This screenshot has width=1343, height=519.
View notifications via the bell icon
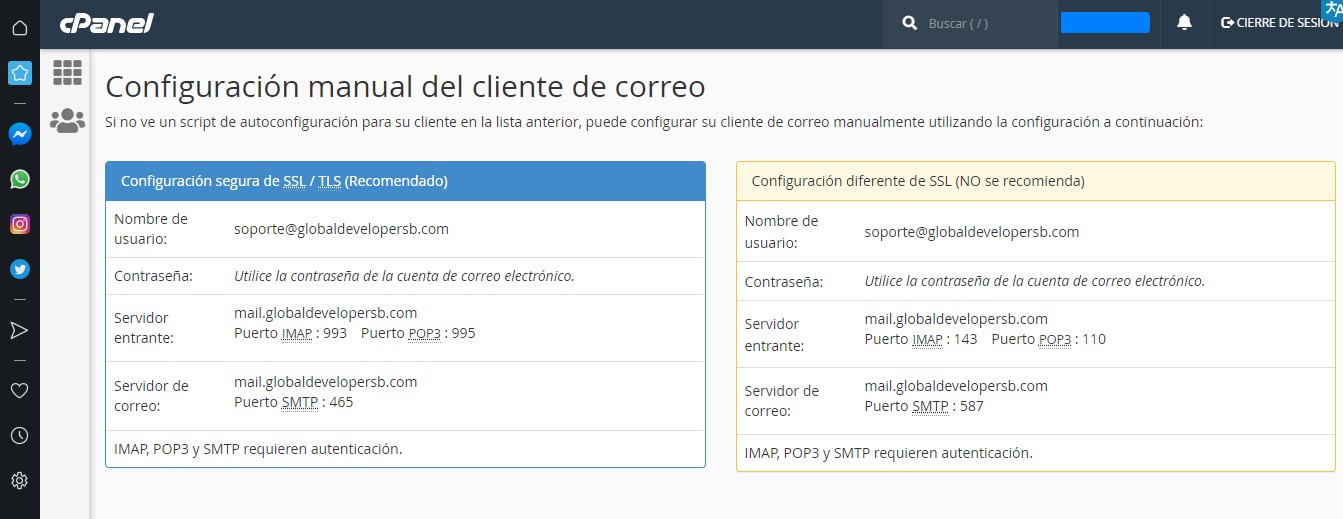[1184, 23]
